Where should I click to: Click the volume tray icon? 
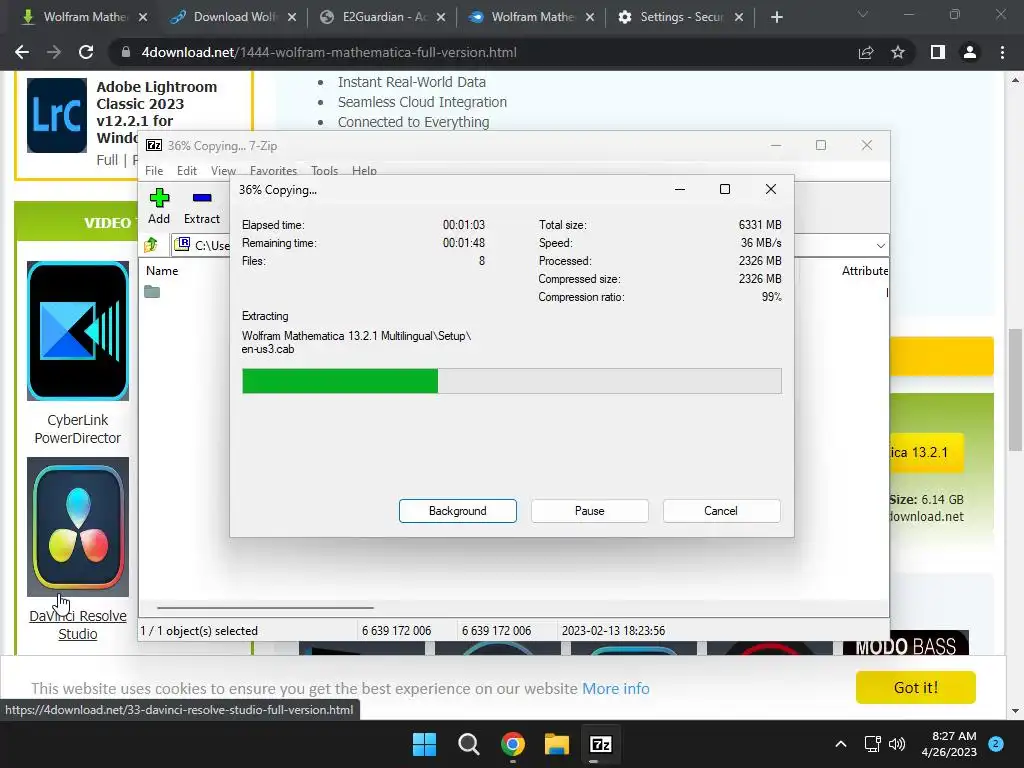point(897,744)
